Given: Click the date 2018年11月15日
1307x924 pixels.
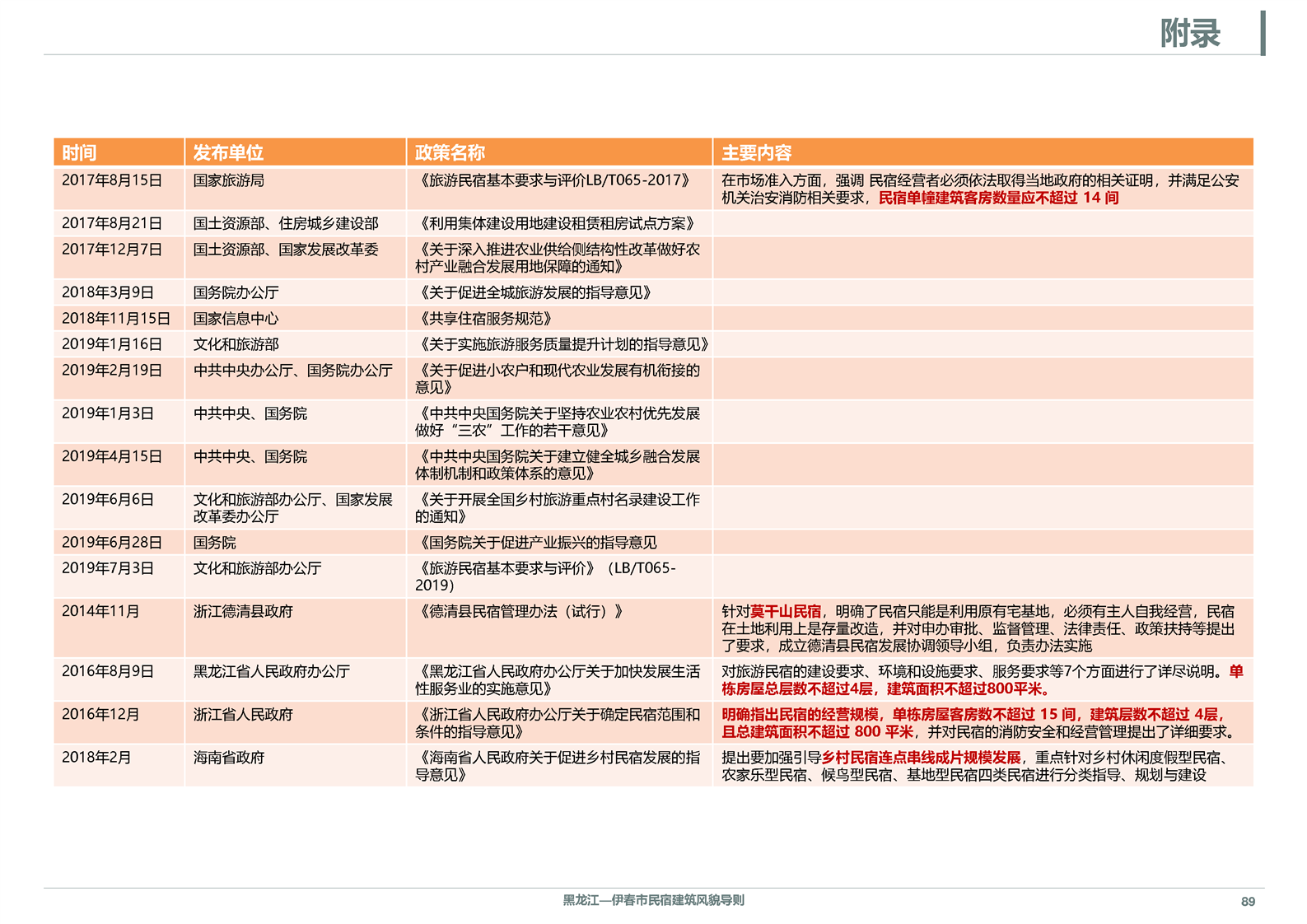Looking at the screenshot, I should (x=116, y=319).
